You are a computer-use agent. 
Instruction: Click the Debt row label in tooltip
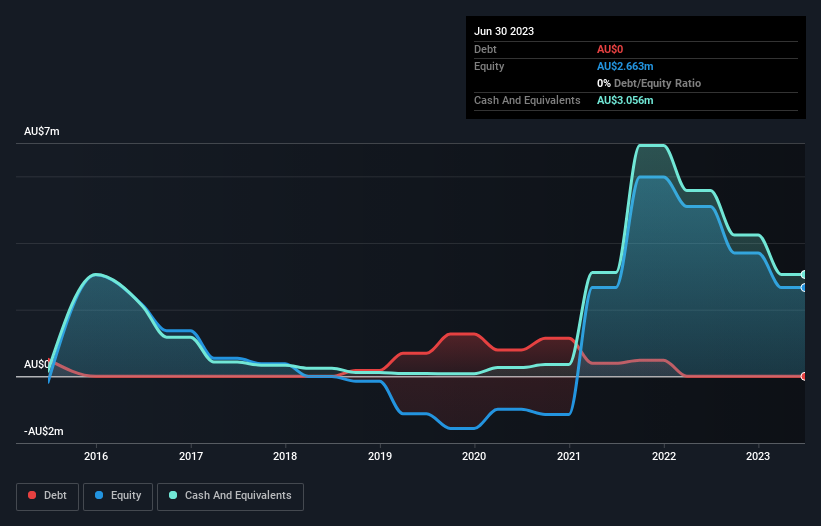coord(485,49)
